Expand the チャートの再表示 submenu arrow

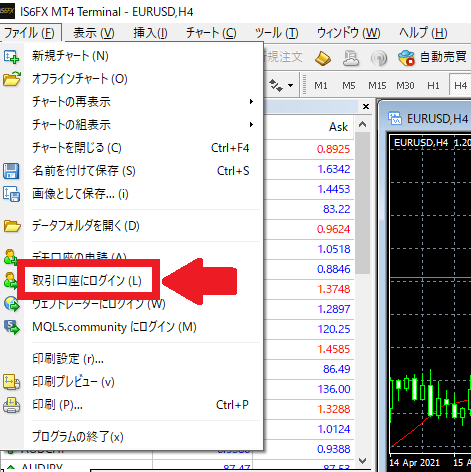click(x=251, y=102)
